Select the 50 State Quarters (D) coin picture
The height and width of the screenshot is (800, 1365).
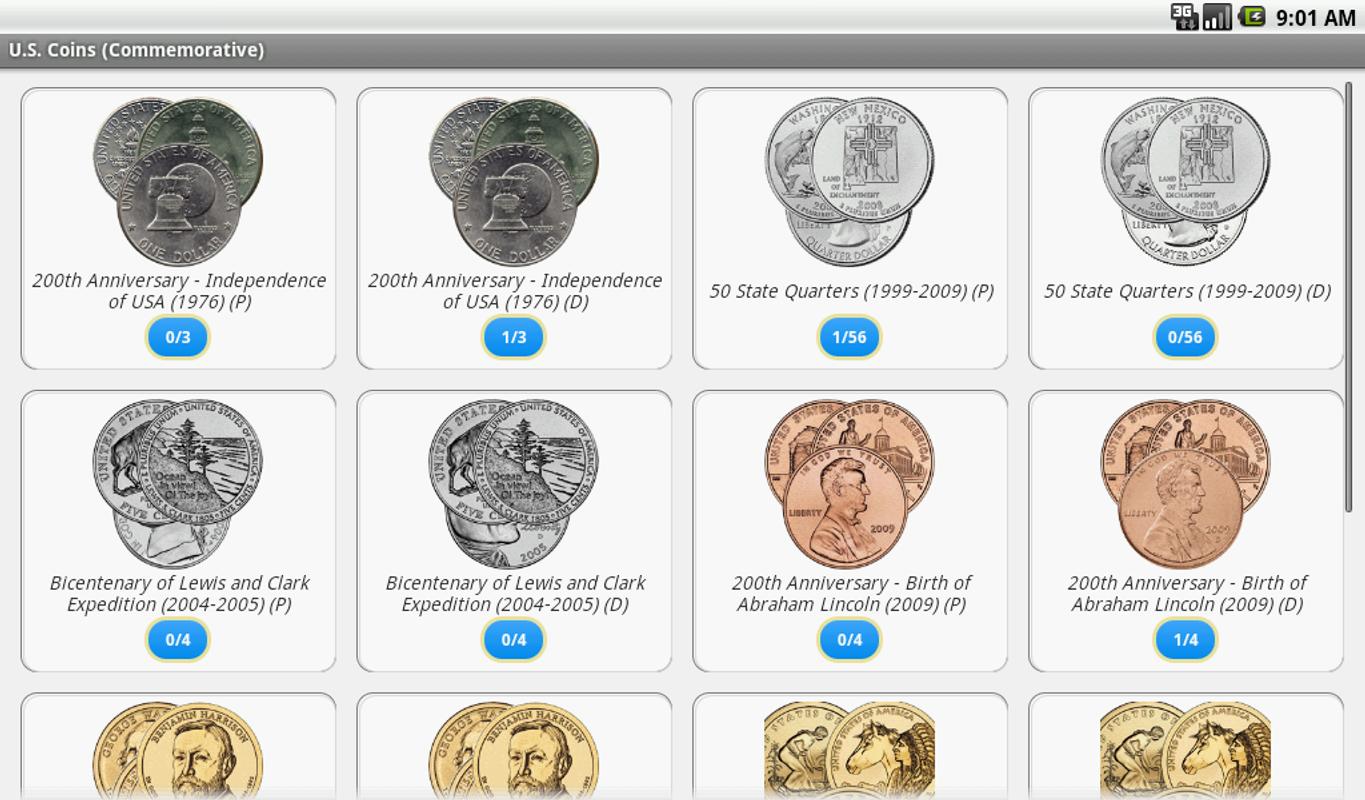pyautogui.click(x=1186, y=181)
